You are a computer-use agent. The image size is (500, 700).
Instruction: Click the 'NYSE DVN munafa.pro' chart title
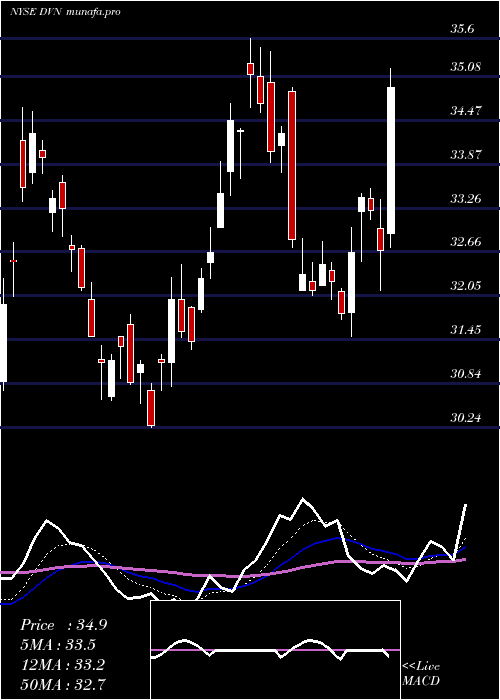click(x=66, y=12)
